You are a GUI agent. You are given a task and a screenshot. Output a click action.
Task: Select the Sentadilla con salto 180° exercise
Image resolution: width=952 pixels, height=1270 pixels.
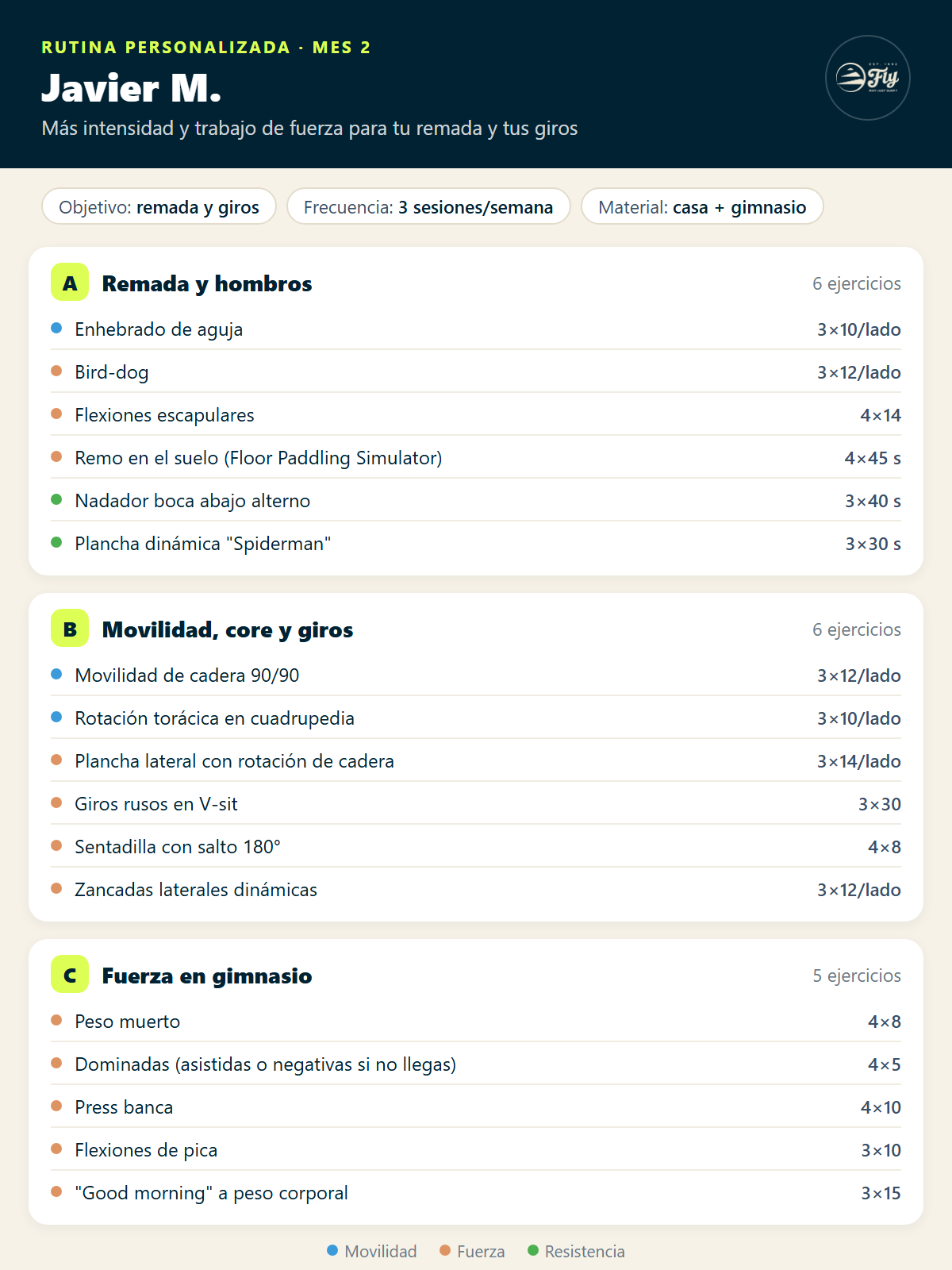coord(476,846)
